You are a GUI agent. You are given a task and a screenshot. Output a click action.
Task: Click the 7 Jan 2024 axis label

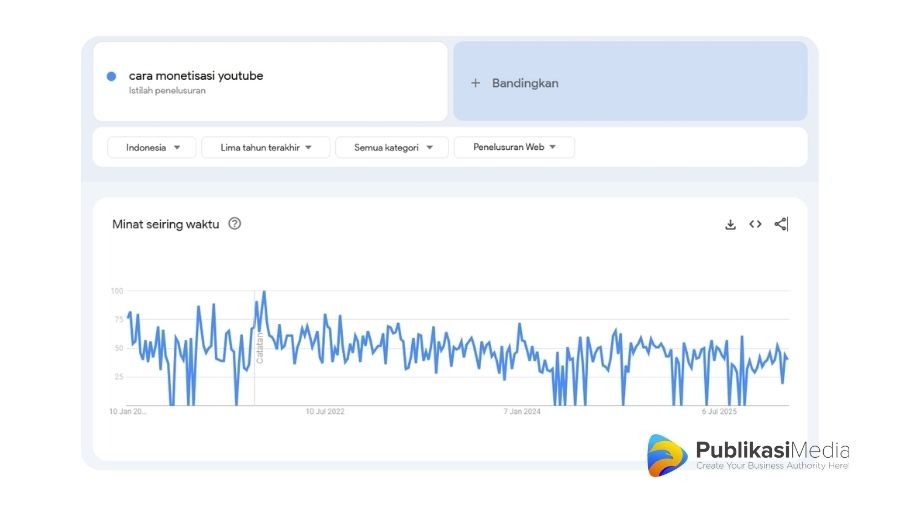tap(521, 411)
